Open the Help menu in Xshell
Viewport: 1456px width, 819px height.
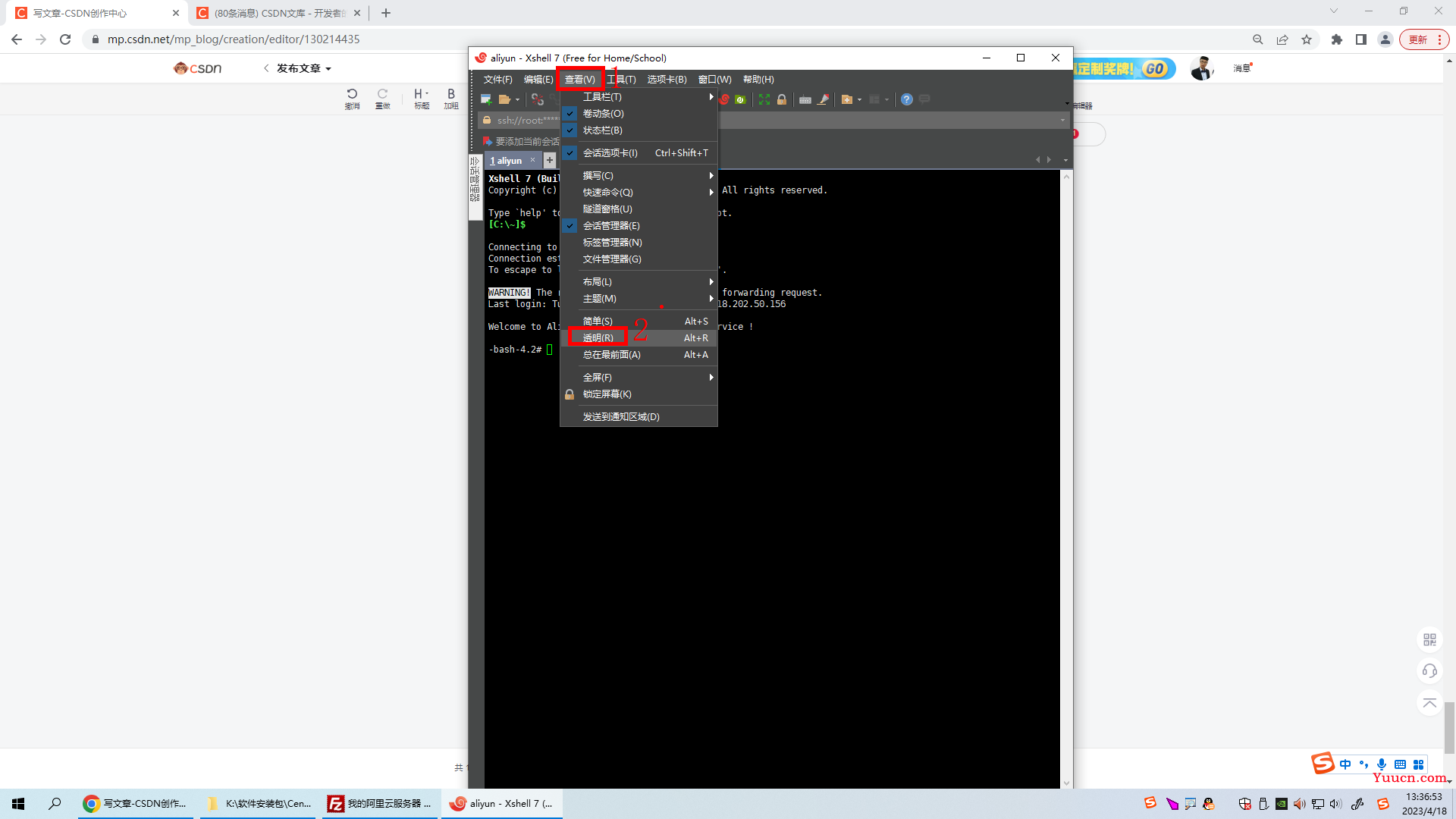tap(758, 80)
